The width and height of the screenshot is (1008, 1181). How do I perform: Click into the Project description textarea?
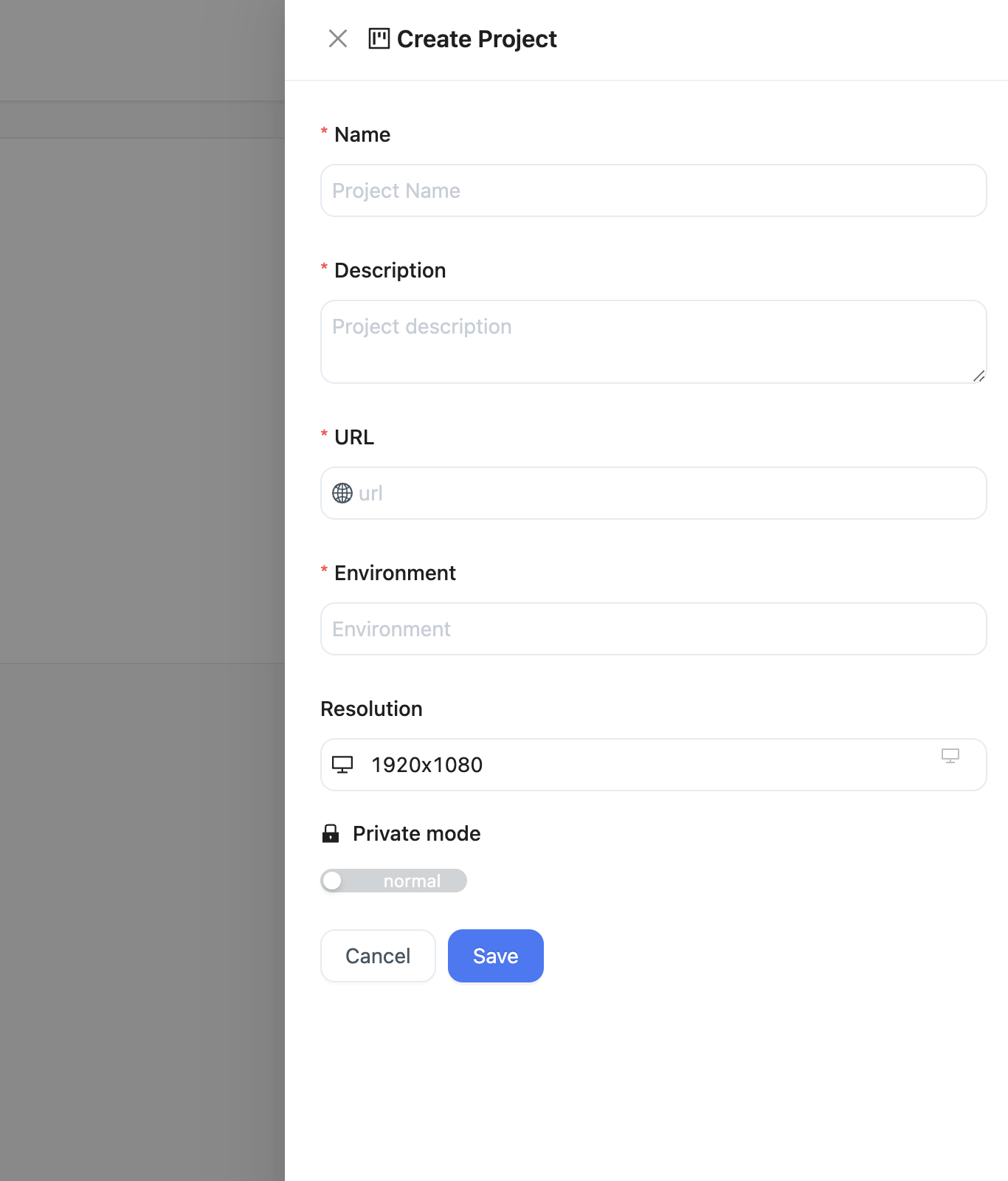tap(654, 342)
